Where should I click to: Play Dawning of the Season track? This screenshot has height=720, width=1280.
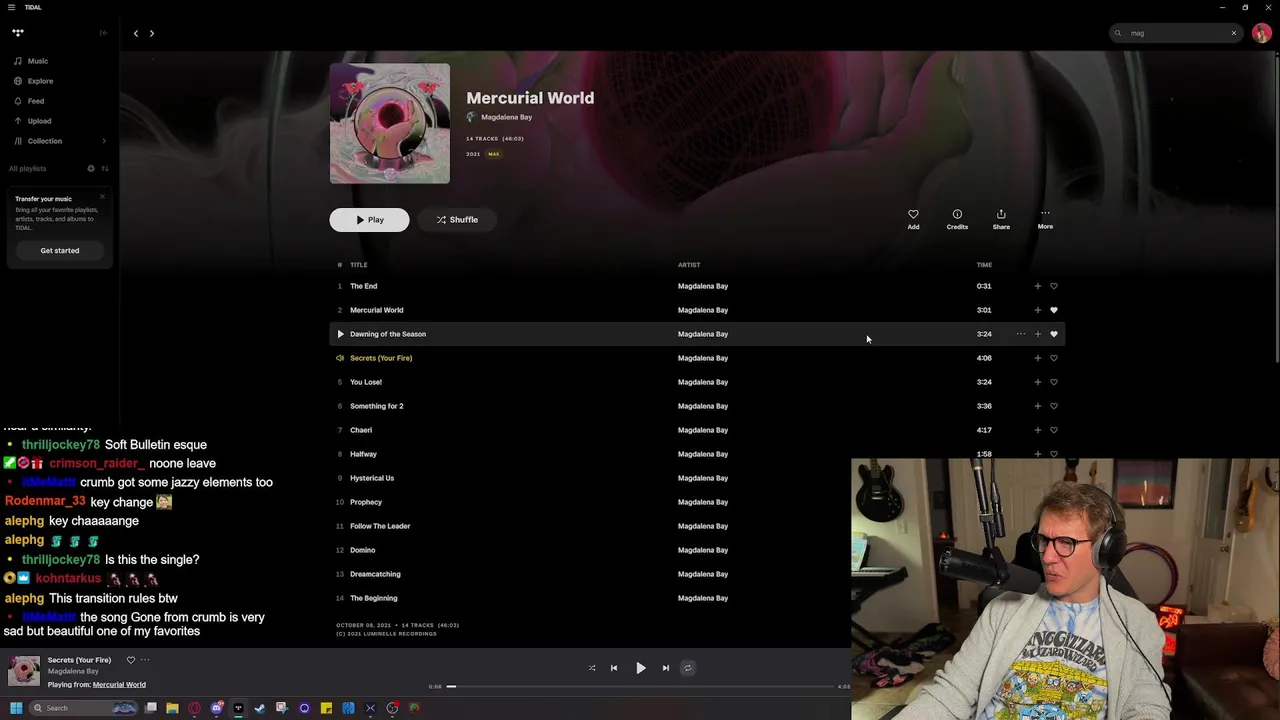point(340,334)
